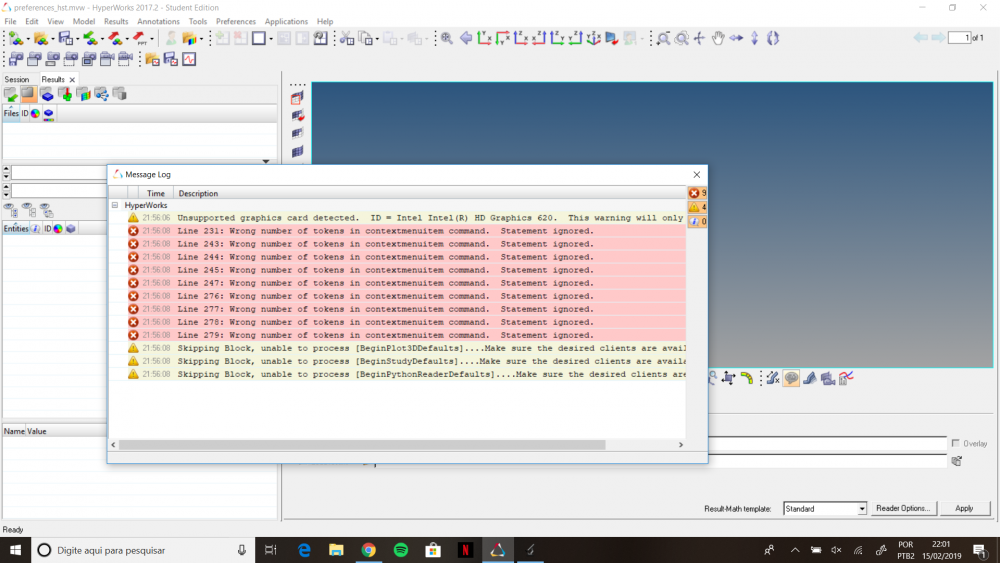Open the Results menu

point(115,21)
